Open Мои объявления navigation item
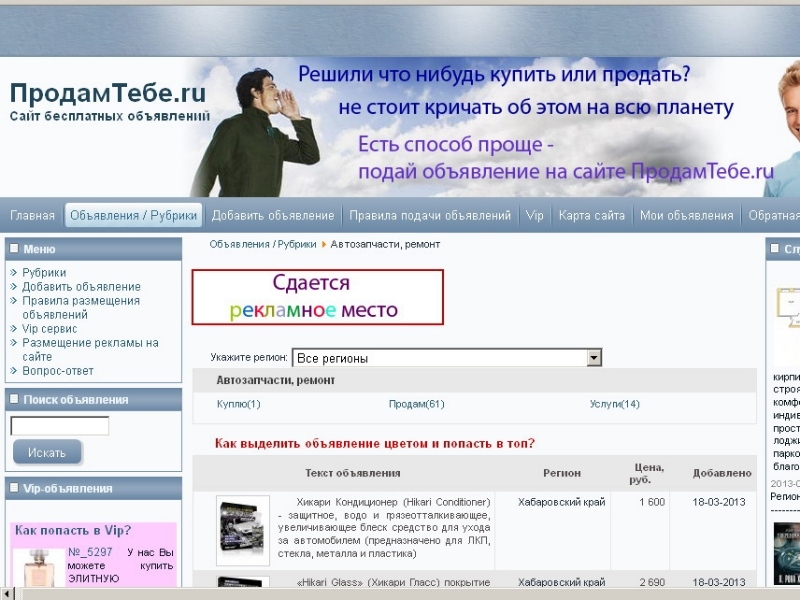Viewport: 800px width, 600px height. point(687,215)
